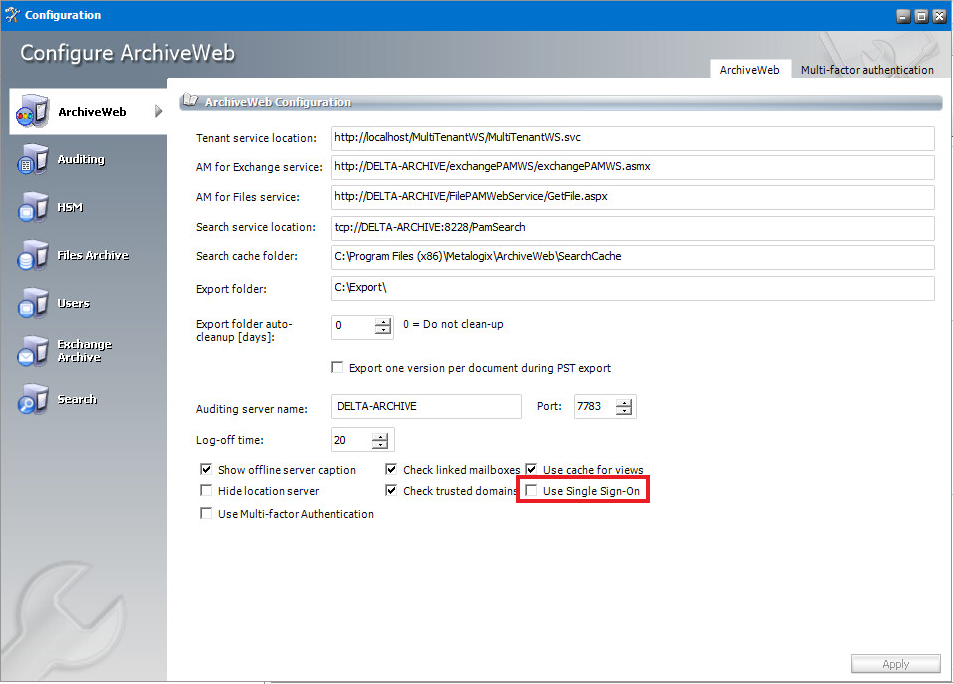Click the '0 = Do not clean-up' text
This screenshot has height=684, width=953.
pyautogui.click(x=453, y=324)
